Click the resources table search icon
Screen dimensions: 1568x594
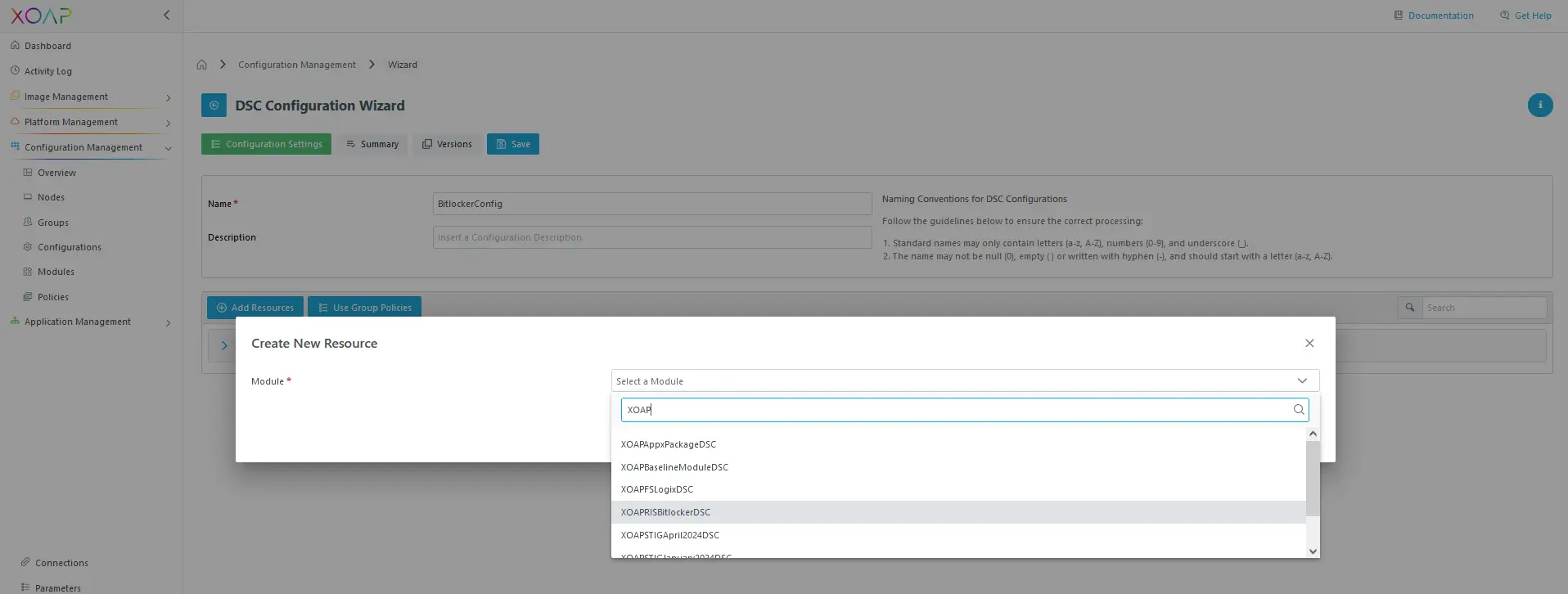(x=1410, y=308)
